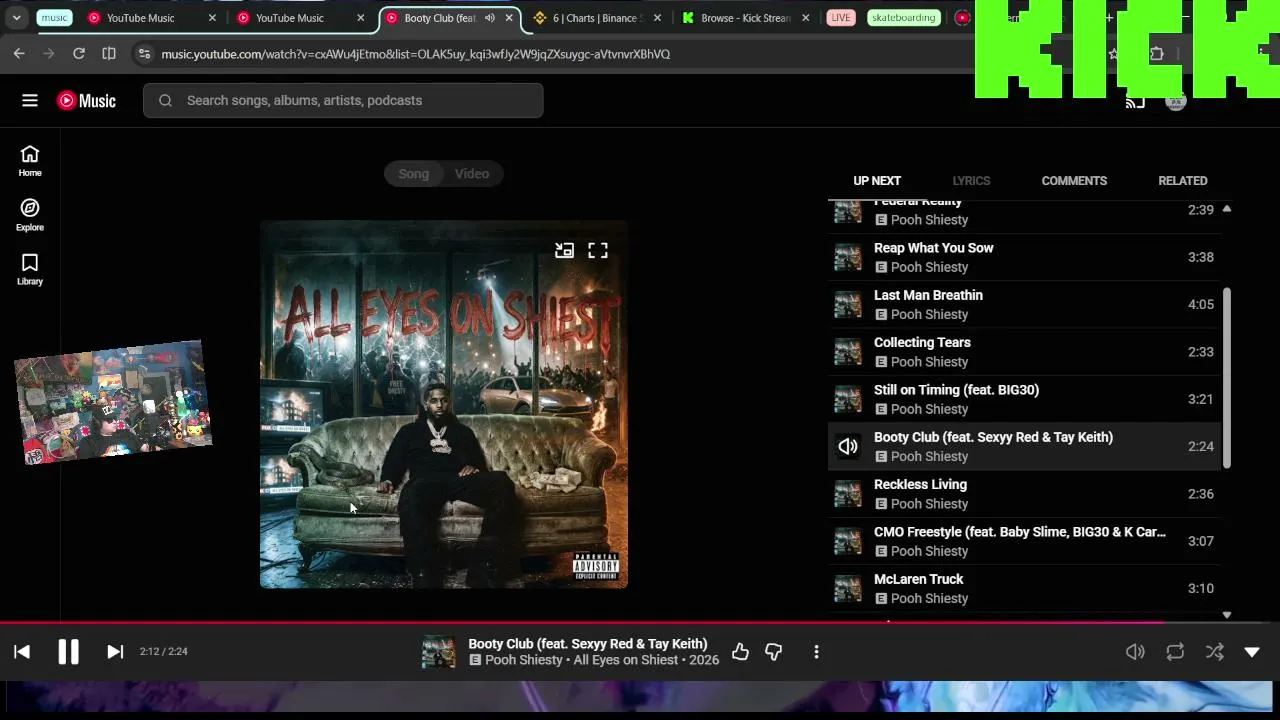Skip to the previous track

pos(22,652)
